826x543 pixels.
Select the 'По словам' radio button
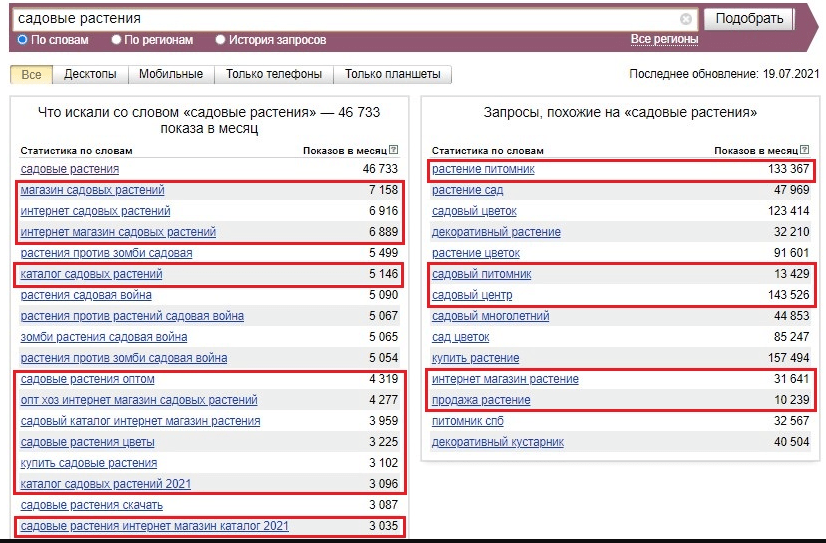coord(22,40)
